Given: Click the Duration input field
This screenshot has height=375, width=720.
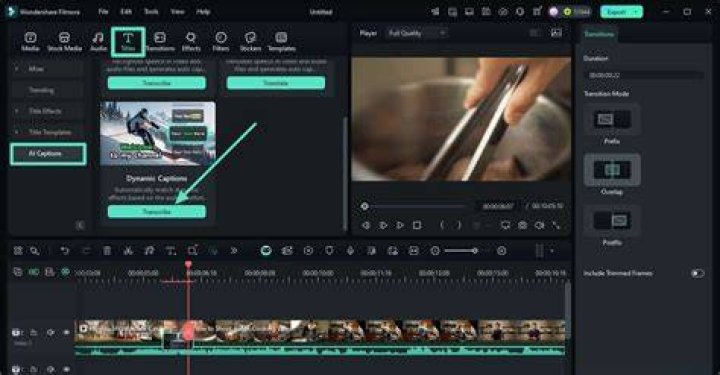Looking at the screenshot, I should (644, 75).
